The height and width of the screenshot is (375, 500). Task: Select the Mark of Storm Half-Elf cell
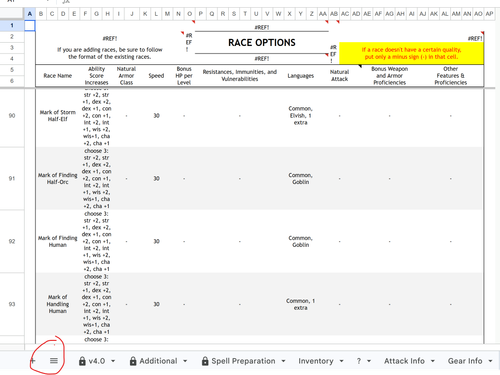tap(58, 116)
